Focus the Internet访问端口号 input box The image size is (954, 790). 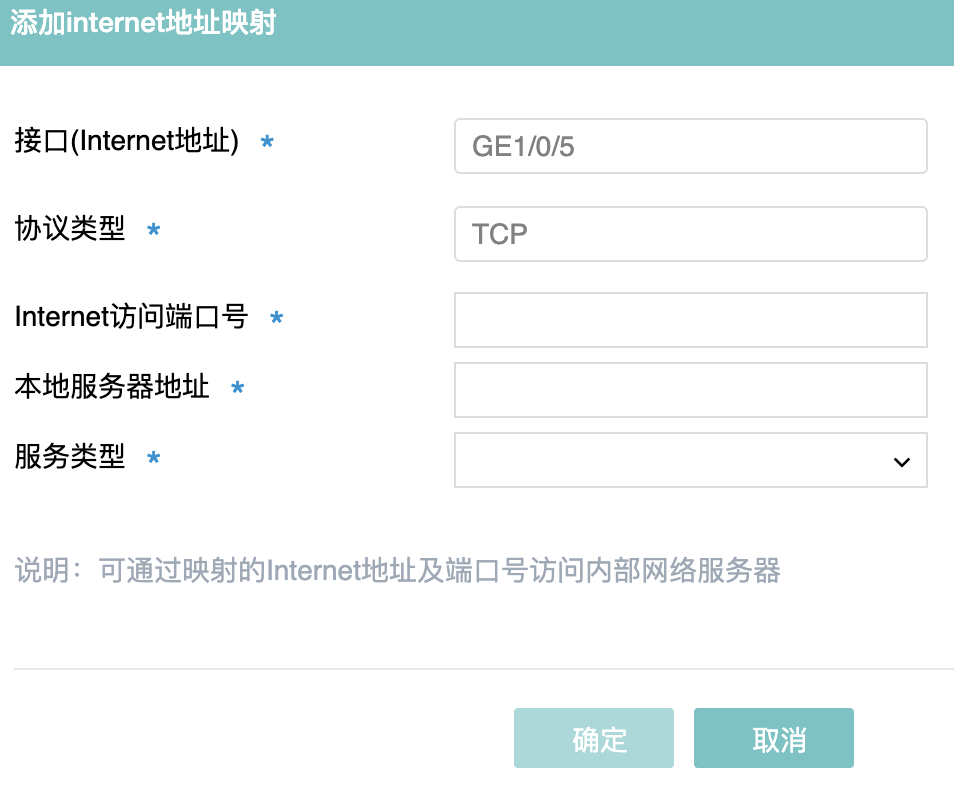690,320
